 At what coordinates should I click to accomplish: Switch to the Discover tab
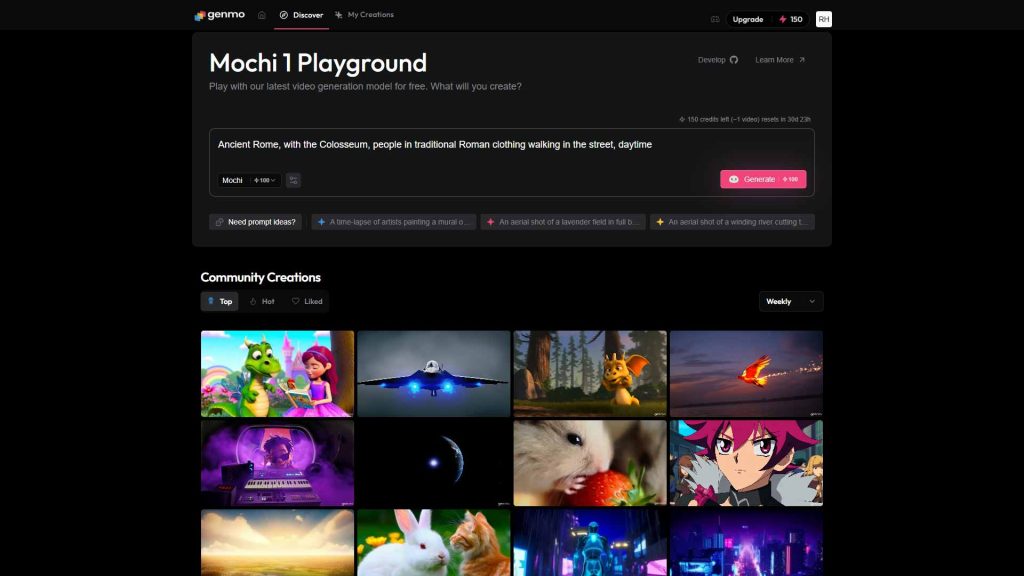coord(301,15)
